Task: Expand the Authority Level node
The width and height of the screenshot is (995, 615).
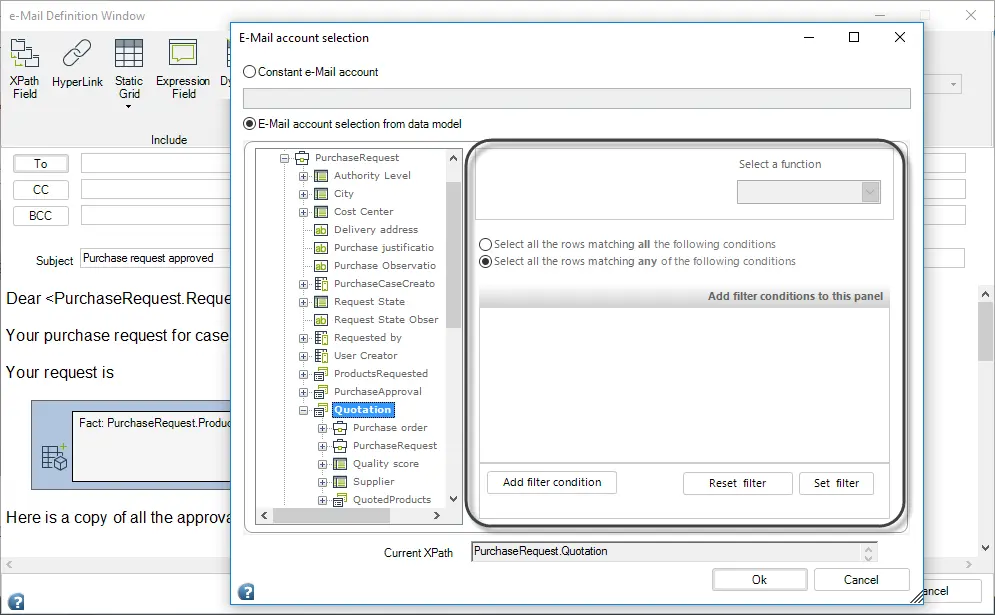Action: click(303, 176)
